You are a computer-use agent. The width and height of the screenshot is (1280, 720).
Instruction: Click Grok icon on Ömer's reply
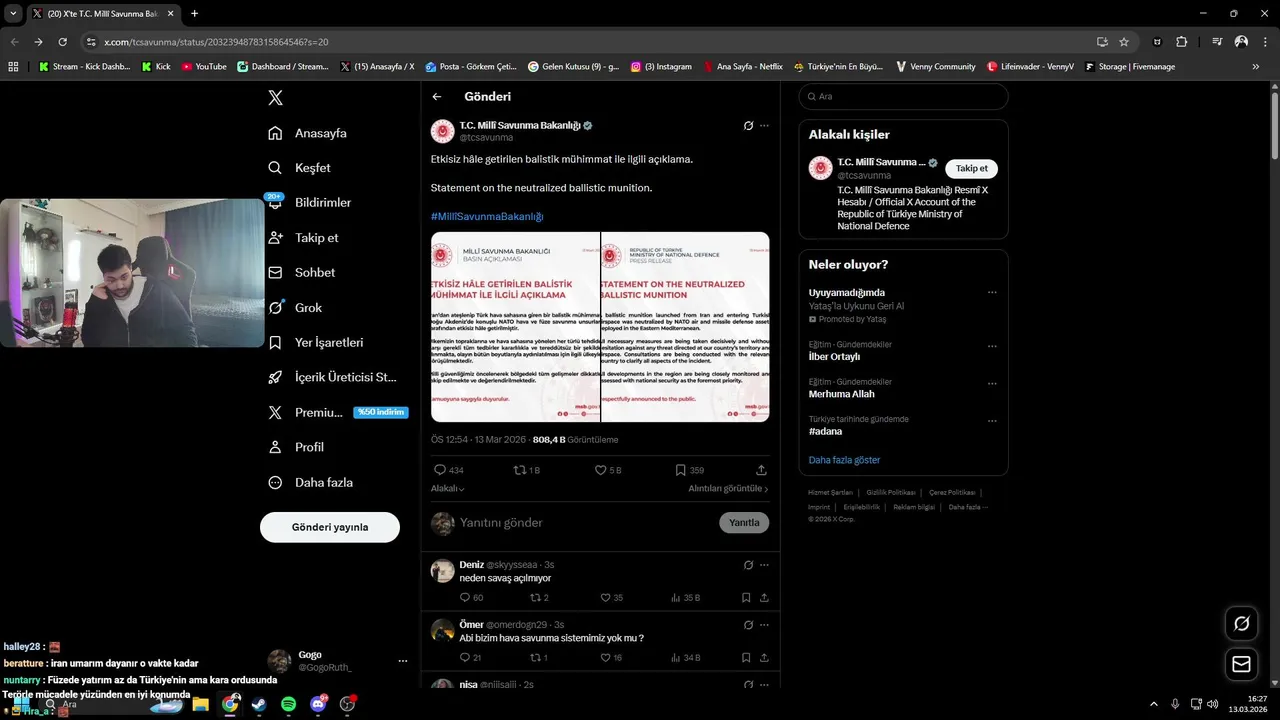tap(748, 625)
